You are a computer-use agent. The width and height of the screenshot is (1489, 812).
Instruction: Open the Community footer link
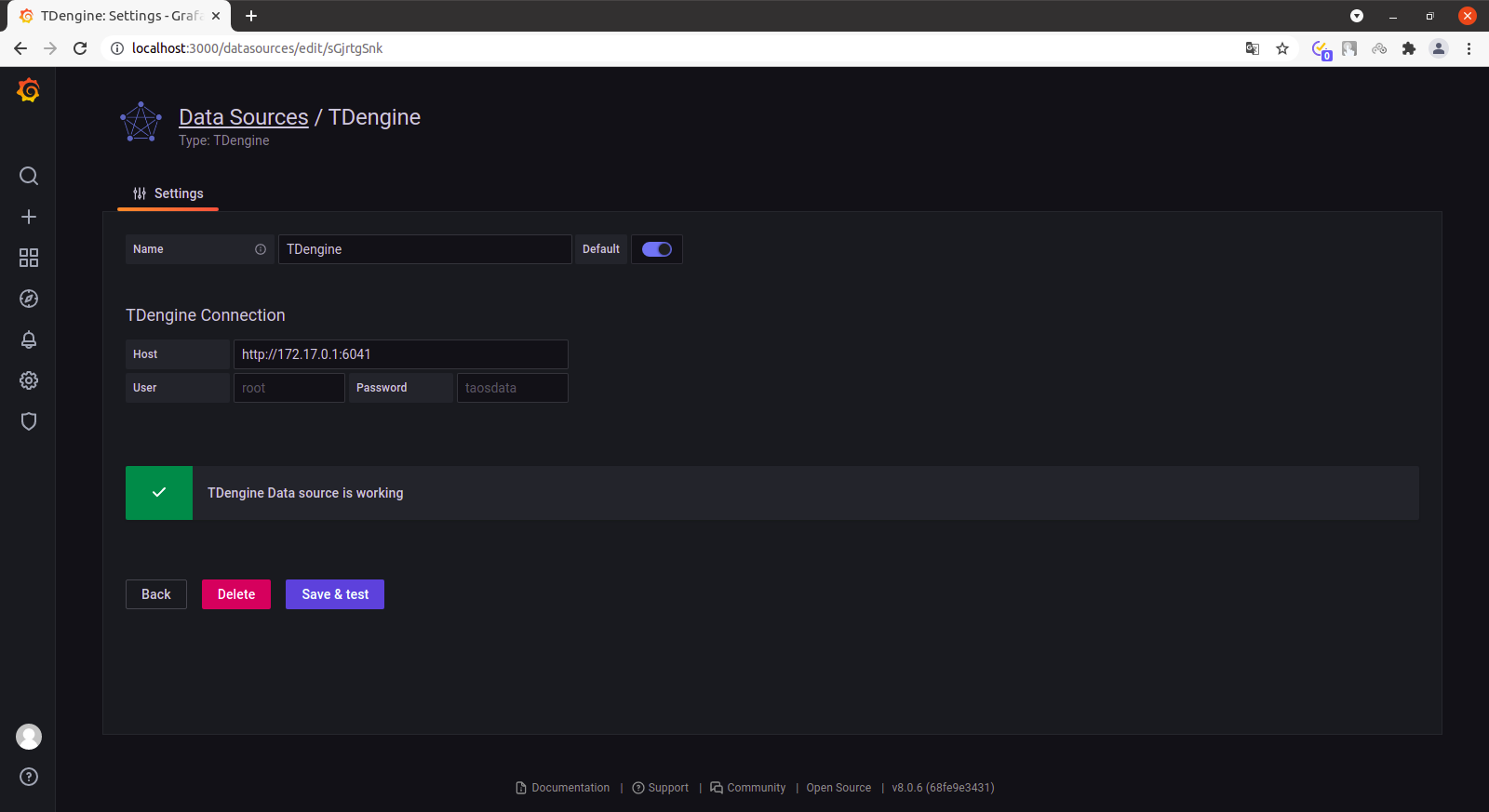coord(748,788)
